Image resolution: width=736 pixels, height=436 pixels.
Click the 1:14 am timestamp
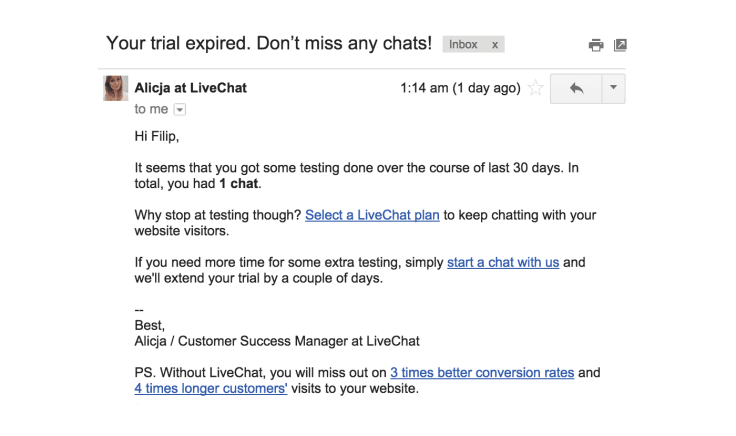coord(460,88)
